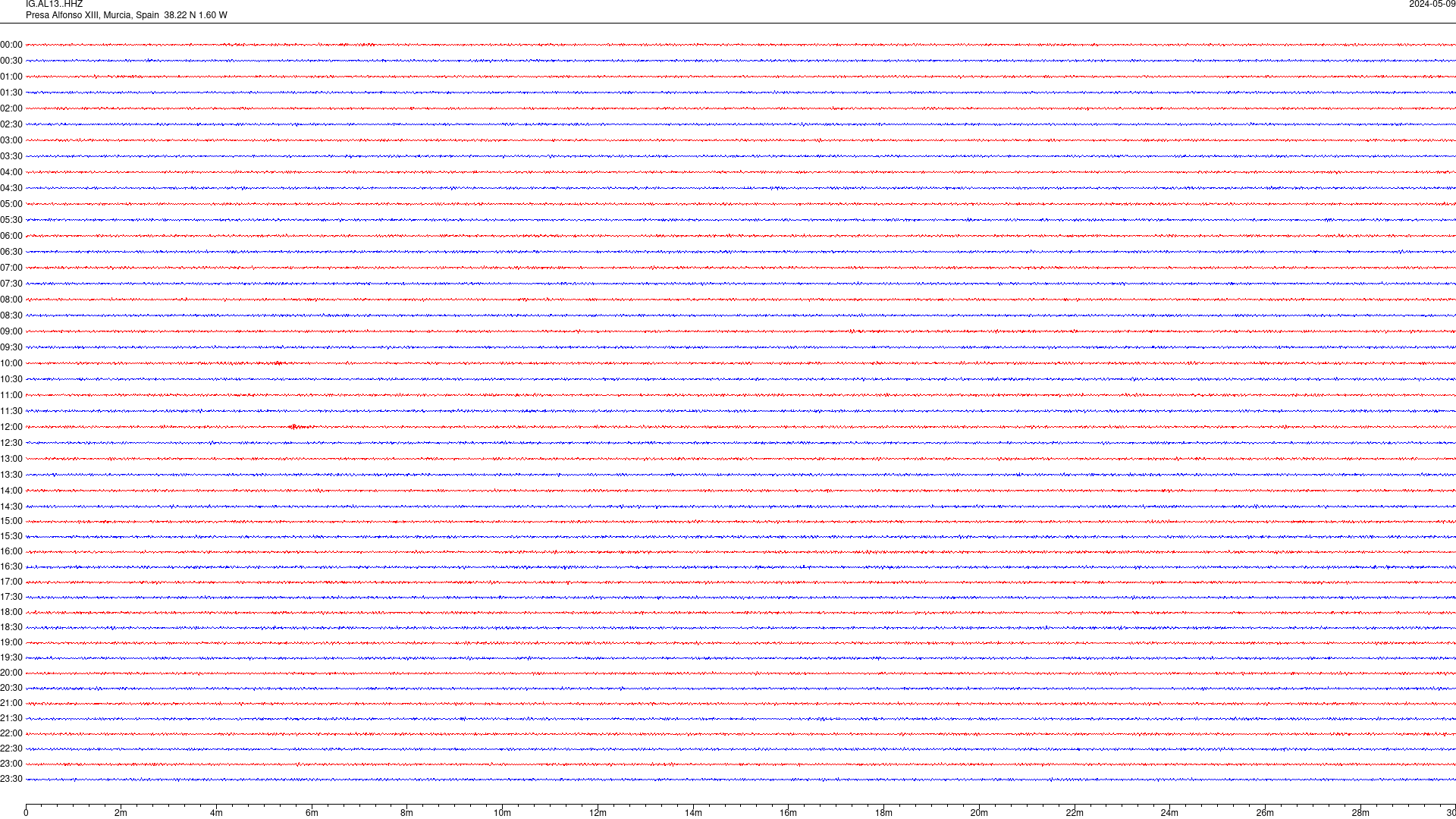This screenshot has height=819, width=1456.
Task: Click the 6m tick on time axis
Action: pyautogui.click(x=312, y=813)
